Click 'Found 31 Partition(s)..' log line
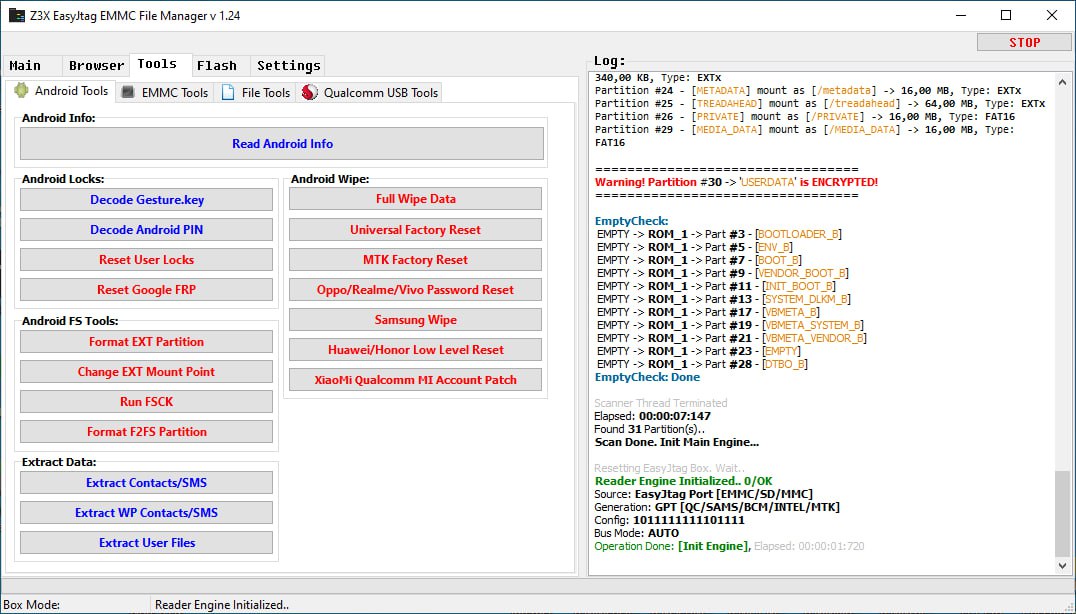The height and width of the screenshot is (614, 1076). (x=649, y=429)
